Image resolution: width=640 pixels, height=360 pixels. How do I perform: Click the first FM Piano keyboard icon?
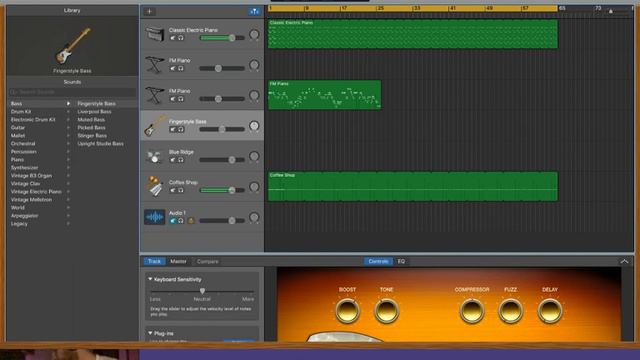point(154,64)
